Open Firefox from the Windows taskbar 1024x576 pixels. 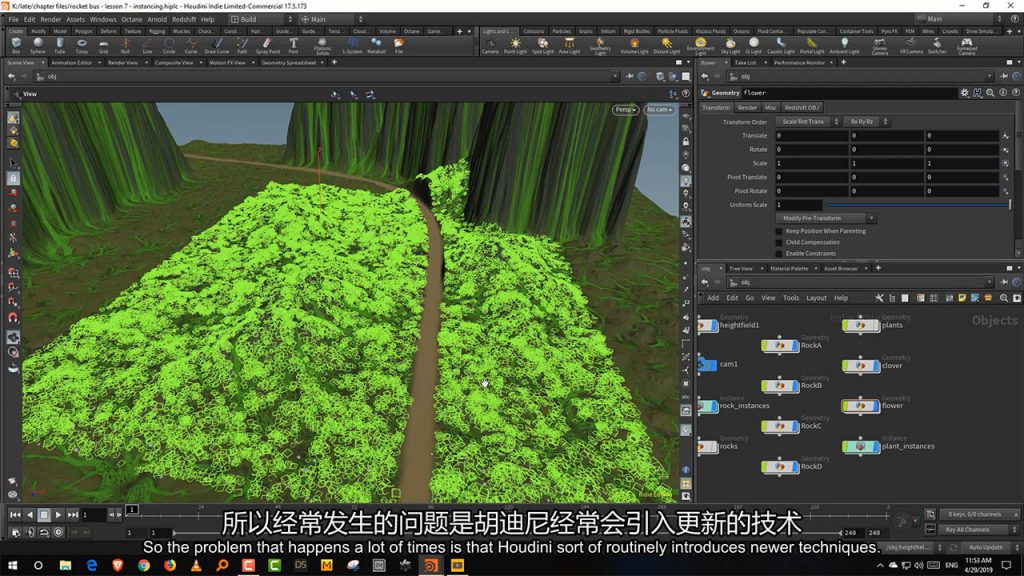170,565
